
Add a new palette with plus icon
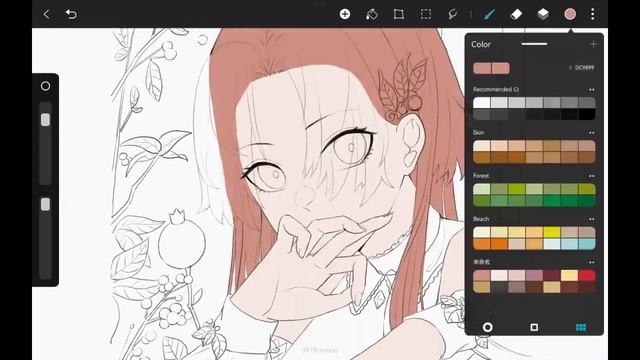pyautogui.click(x=593, y=44)
